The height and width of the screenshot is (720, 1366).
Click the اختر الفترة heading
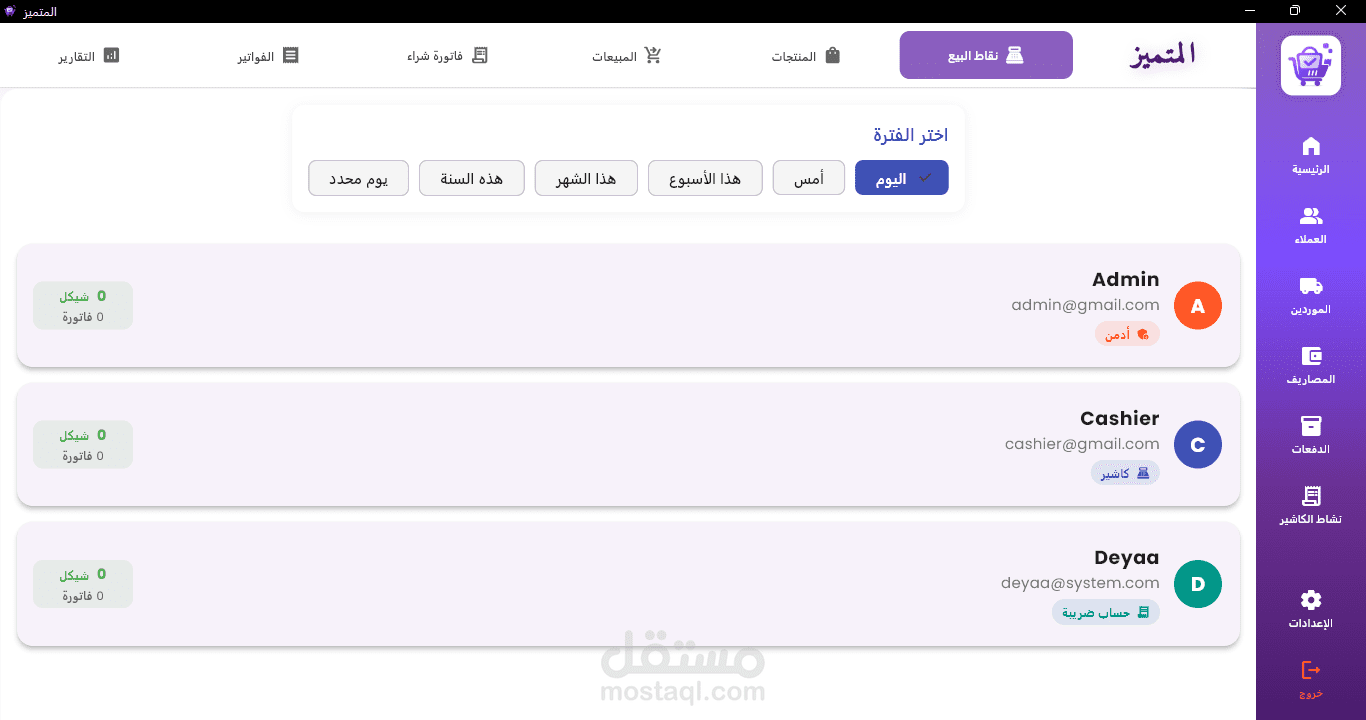tap(910, 135)
